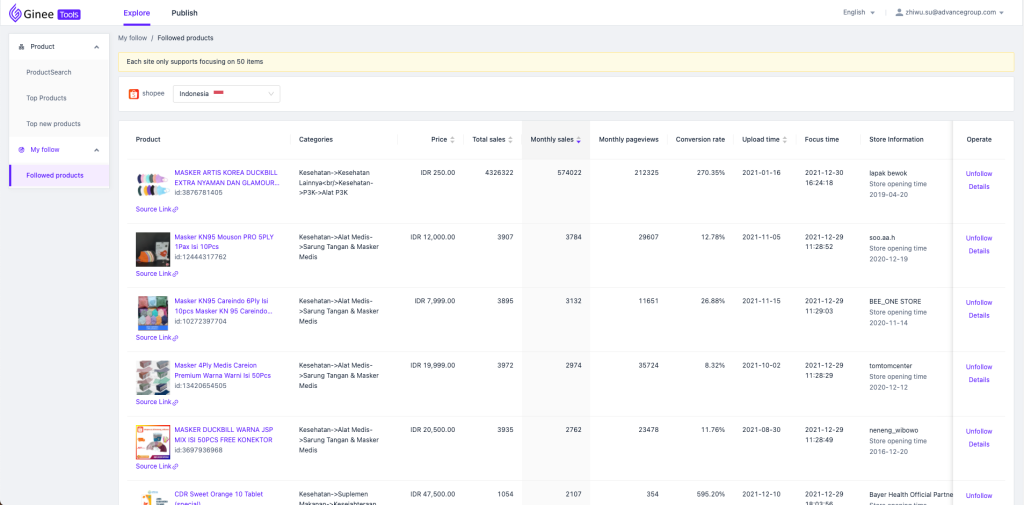Open Masker 4Ply Medis Careion title
This screenshot has width=1024, height=505.
[x=223, y=370]
